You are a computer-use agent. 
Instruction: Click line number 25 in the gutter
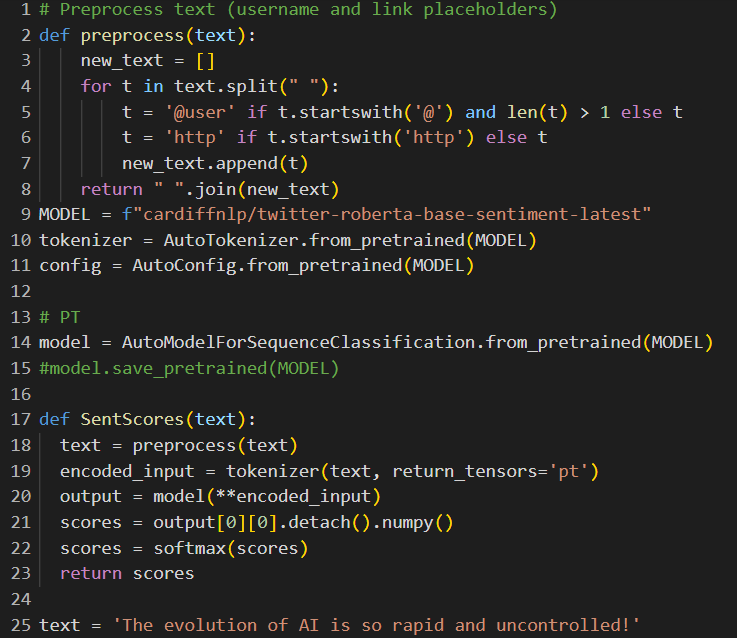pyautogui.click(x=20, y=625)
